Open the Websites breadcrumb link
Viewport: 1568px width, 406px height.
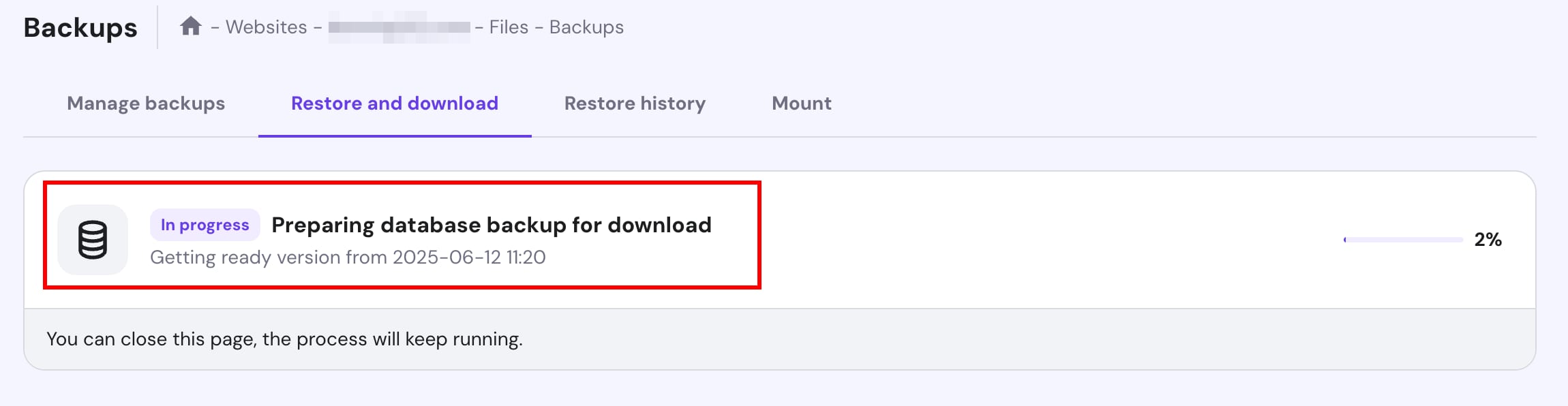click(x=266, y=27)
